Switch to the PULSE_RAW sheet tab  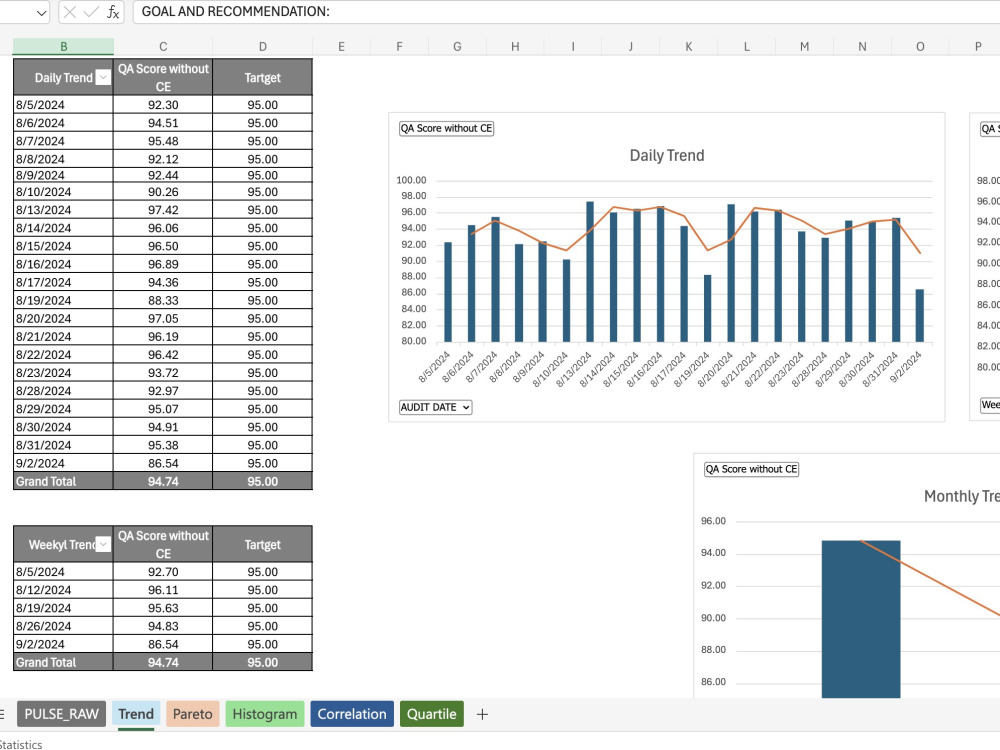61,714
